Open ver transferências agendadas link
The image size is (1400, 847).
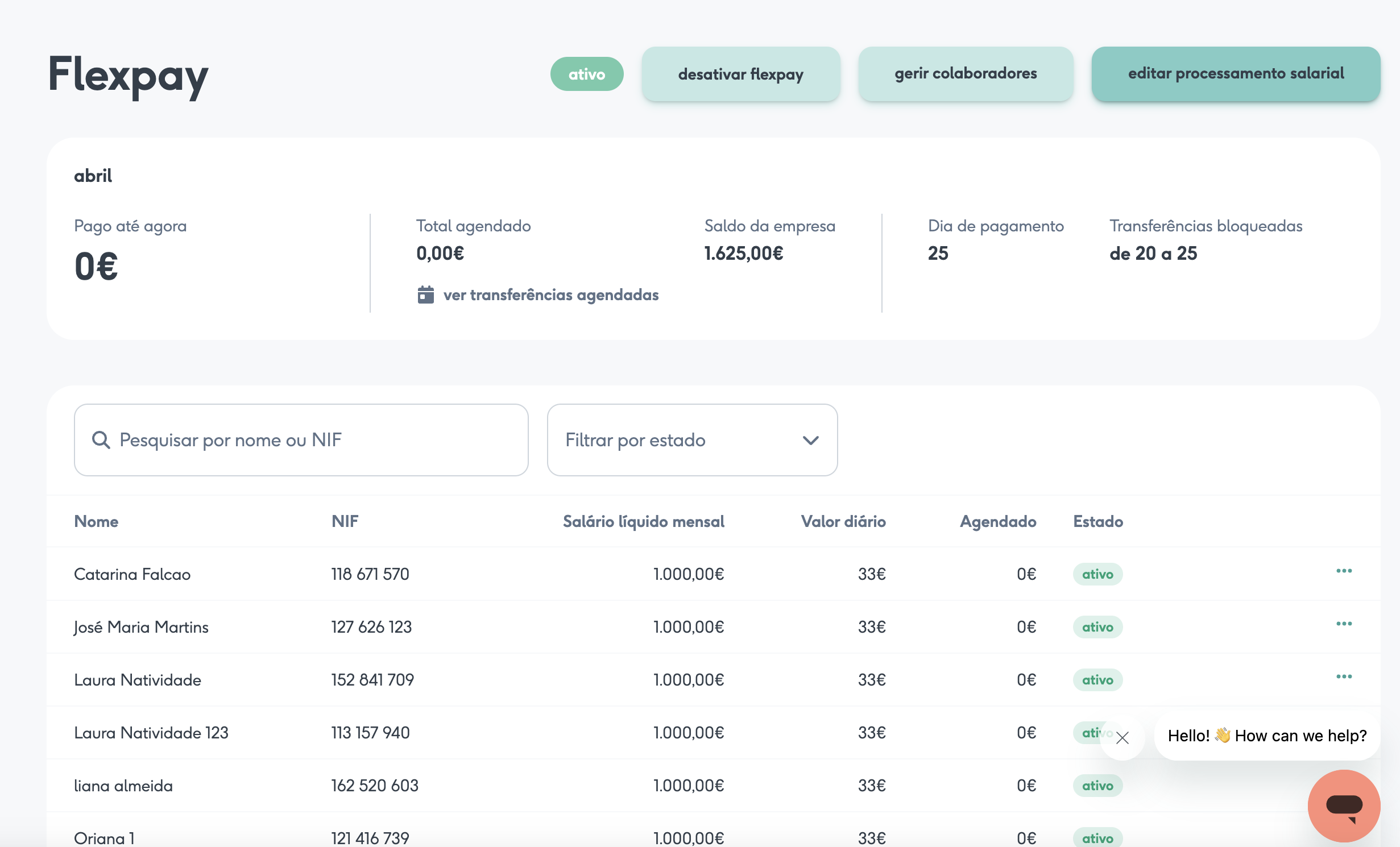(550, 294)
